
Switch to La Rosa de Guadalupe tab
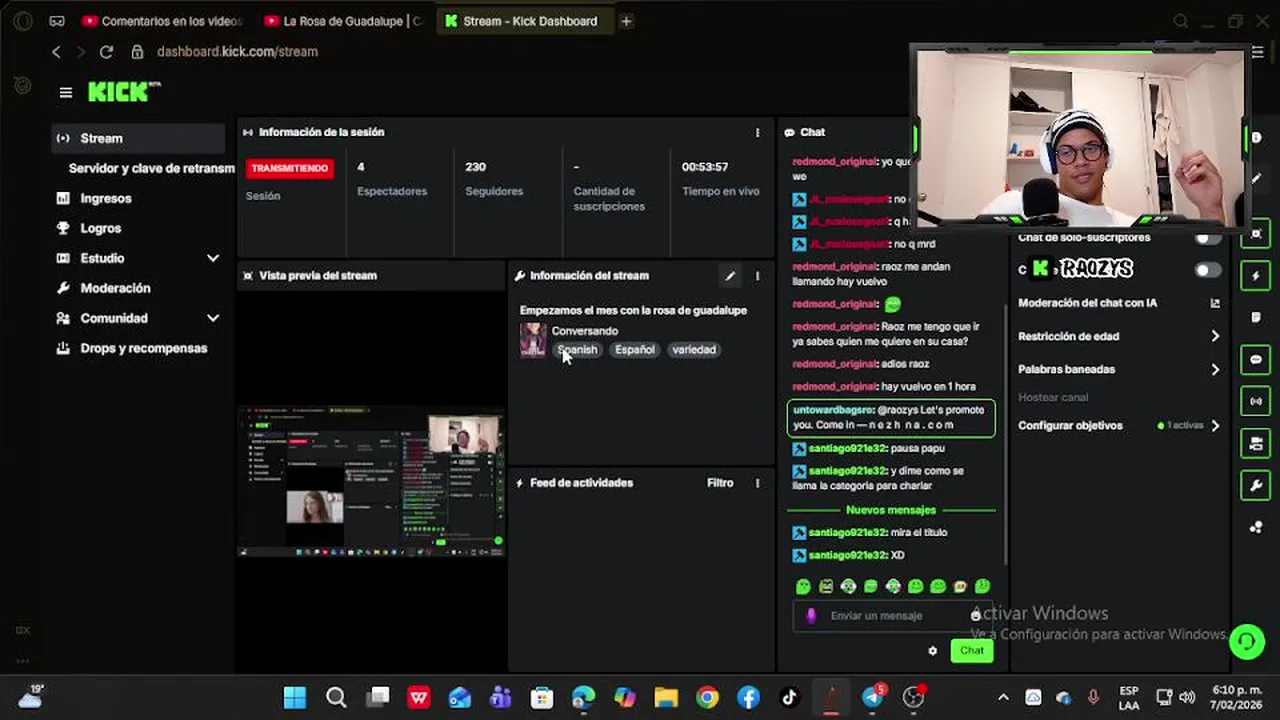point(345,21)
